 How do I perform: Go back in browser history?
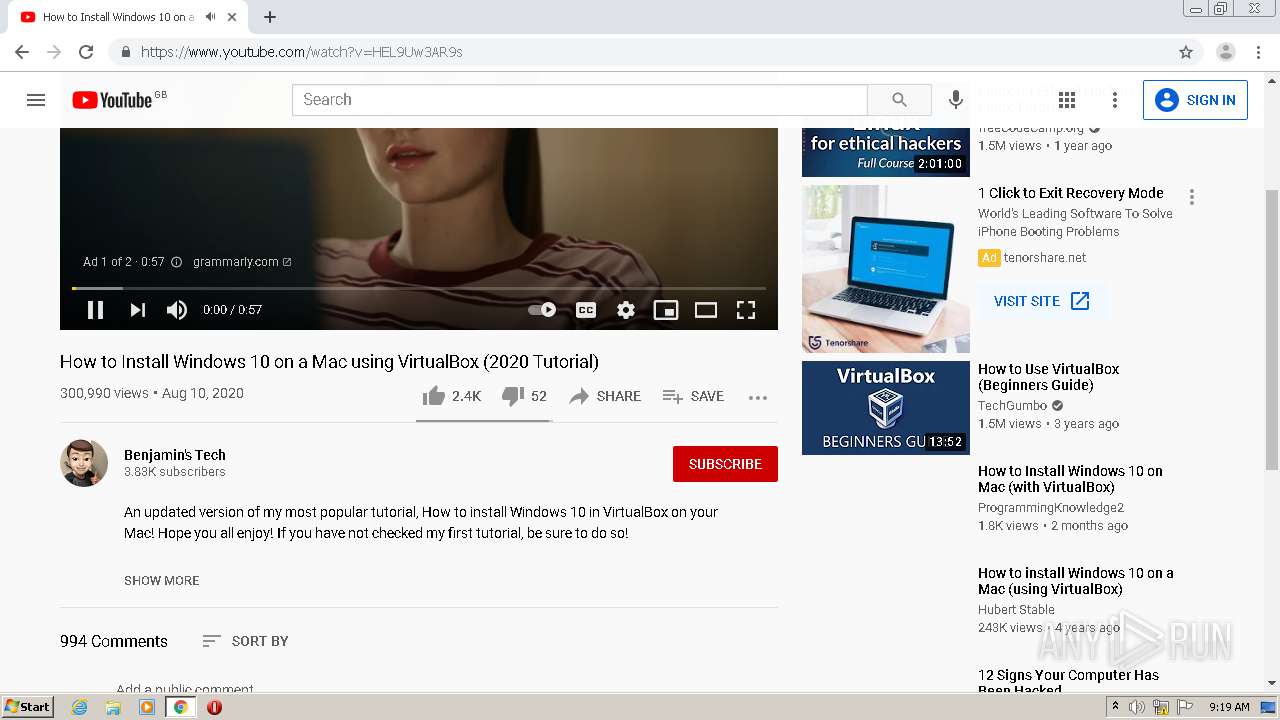[x=22, y=52]
